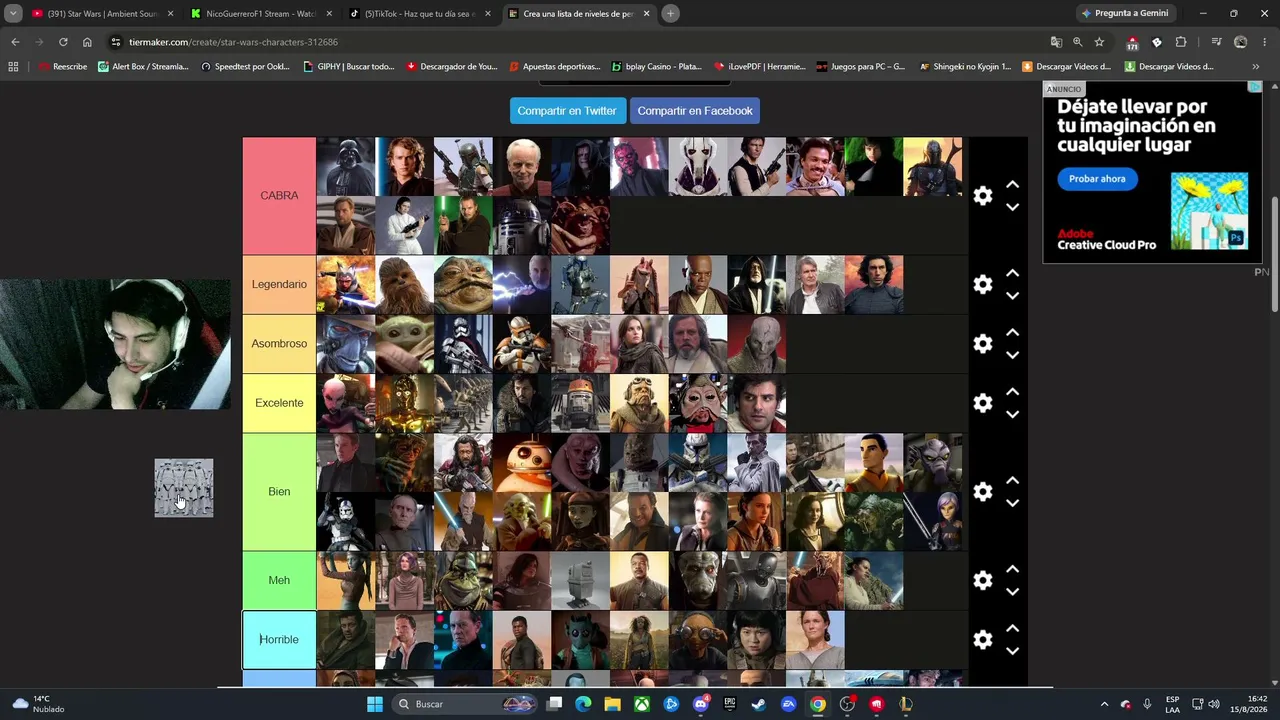Click Compartir en Facebook button

pos(695,111)
